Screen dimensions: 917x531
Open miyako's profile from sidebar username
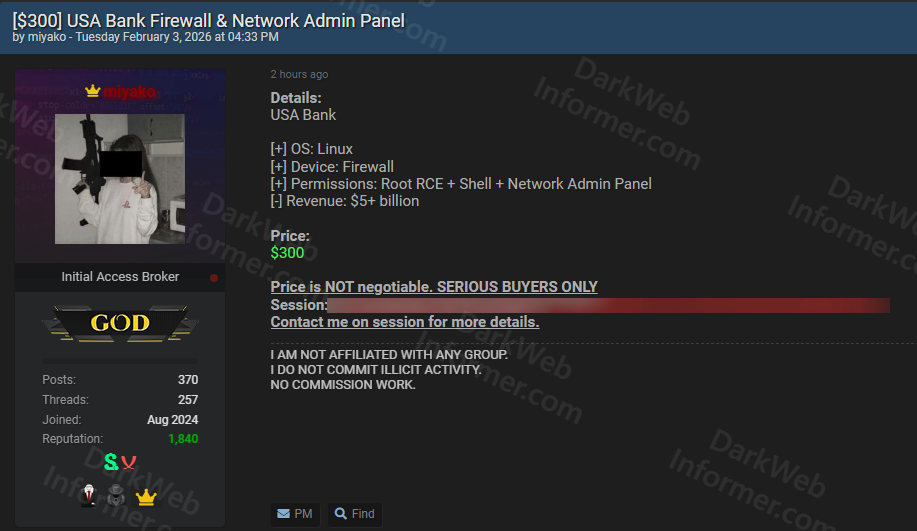(x=129, y=92)
